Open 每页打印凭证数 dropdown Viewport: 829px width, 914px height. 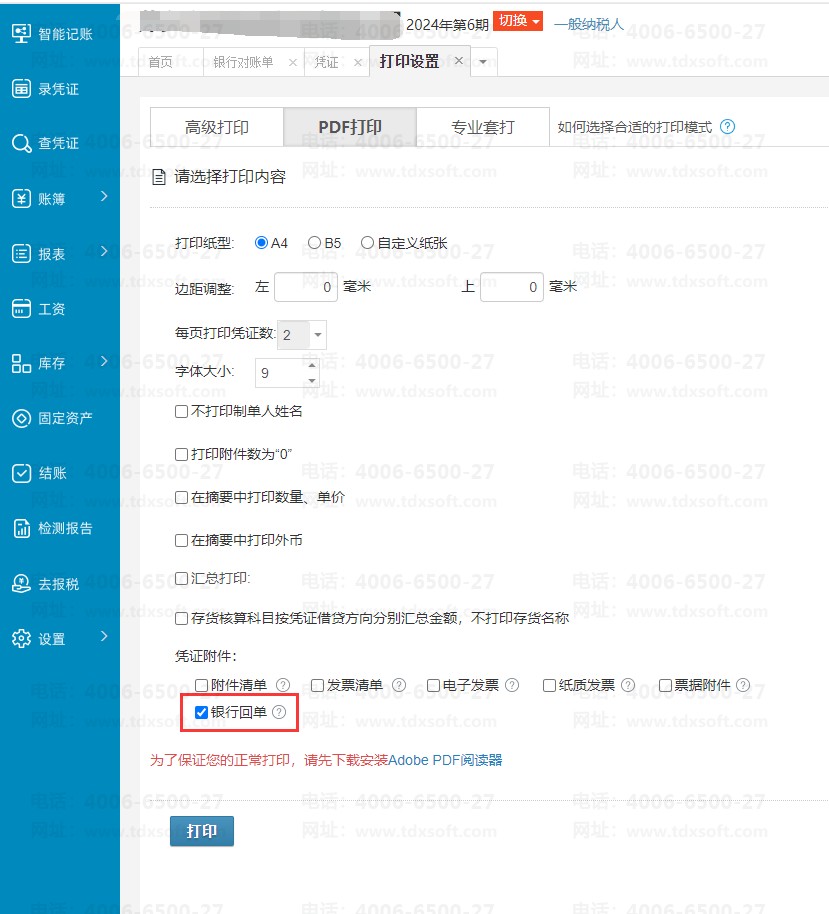pos(317,335)
